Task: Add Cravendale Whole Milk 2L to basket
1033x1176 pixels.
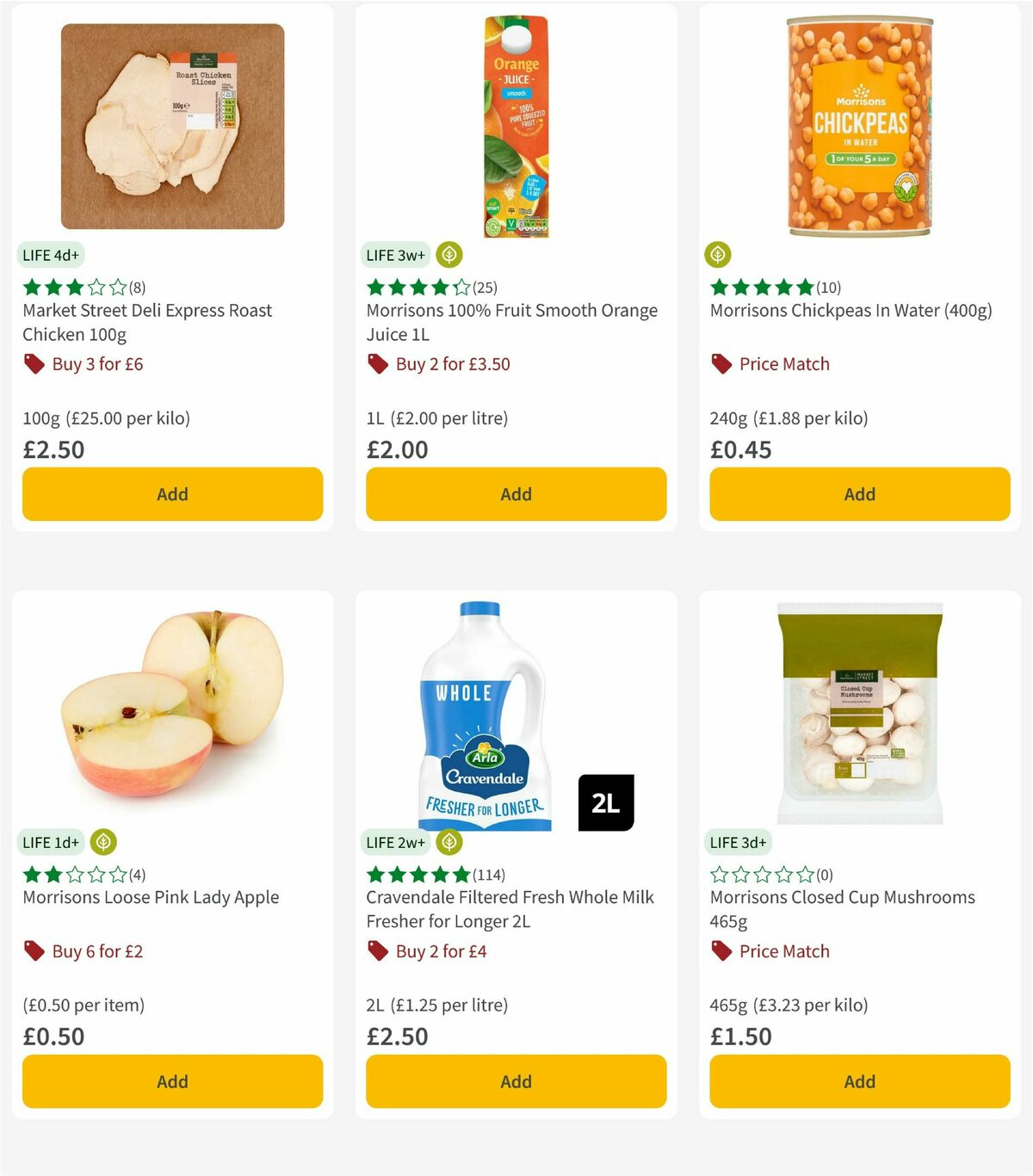Action: click(515, 1081)
